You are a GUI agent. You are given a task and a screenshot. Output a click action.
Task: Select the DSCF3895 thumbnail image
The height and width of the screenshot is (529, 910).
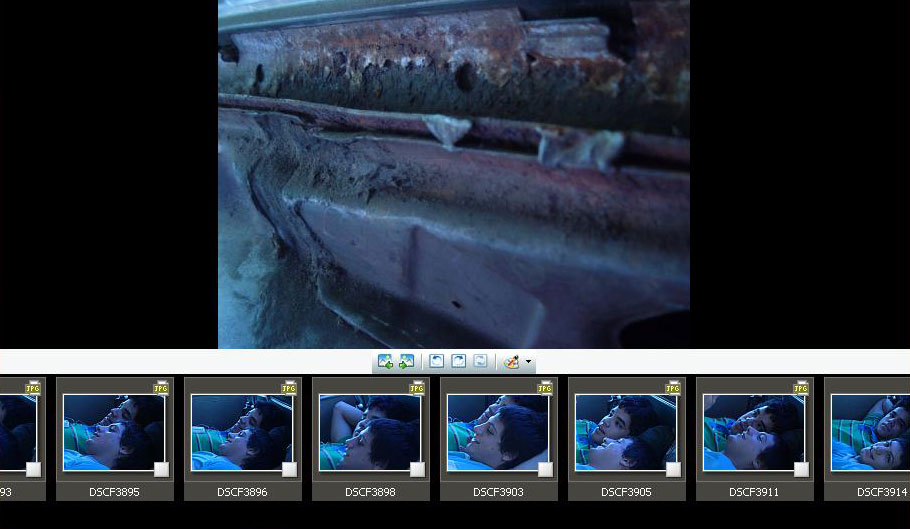[114, 432]
